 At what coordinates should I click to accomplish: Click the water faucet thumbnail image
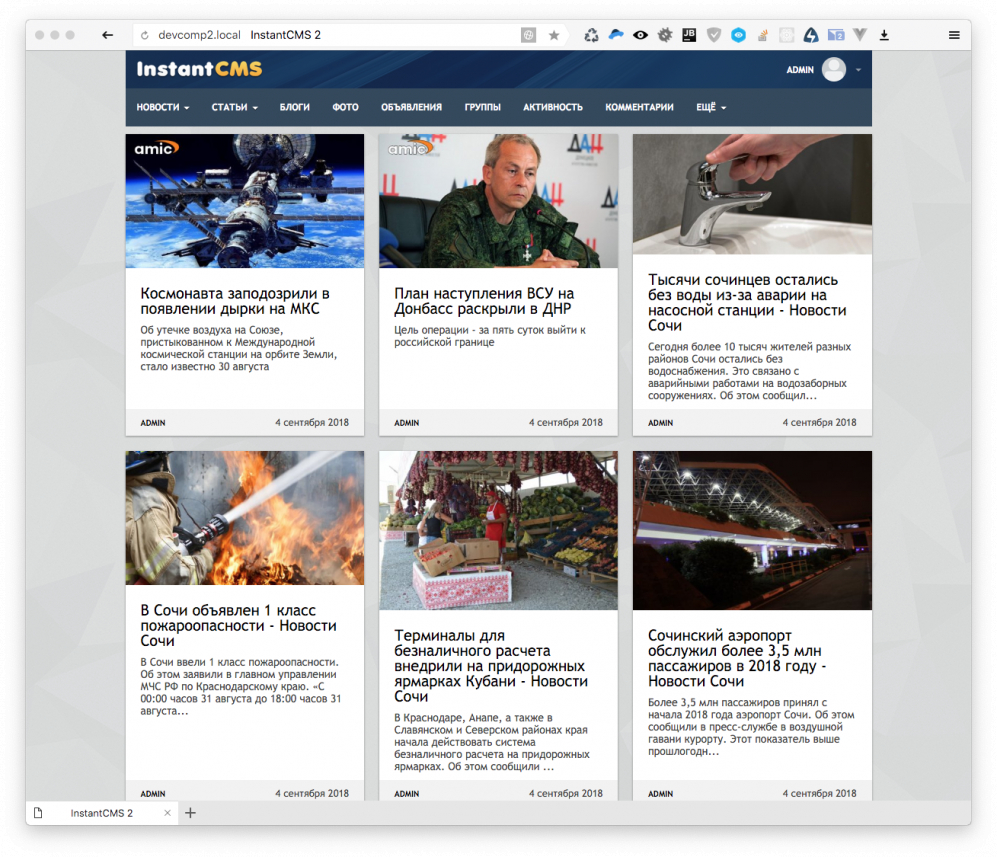[752, 194]
